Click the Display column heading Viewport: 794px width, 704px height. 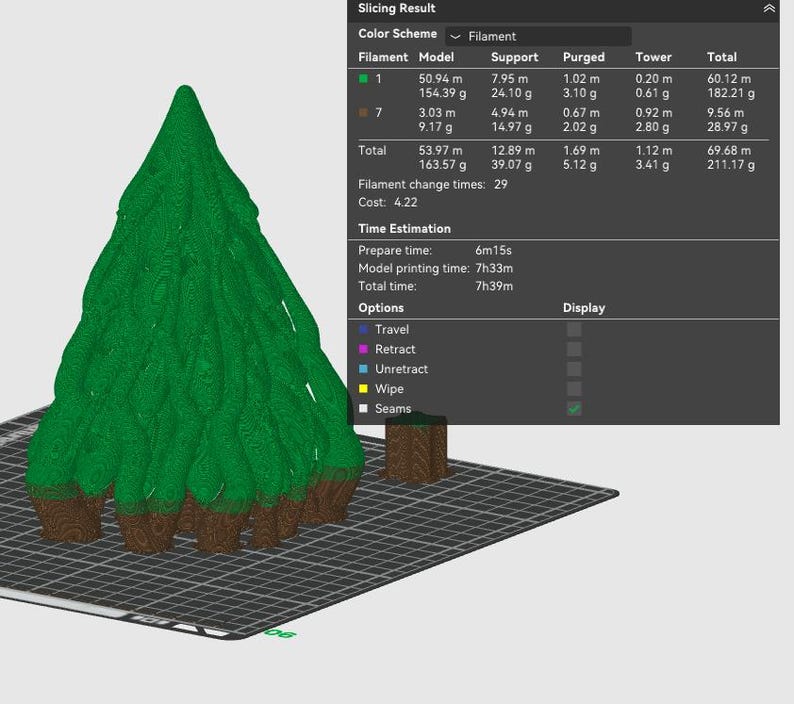click(x=584, y=308)
